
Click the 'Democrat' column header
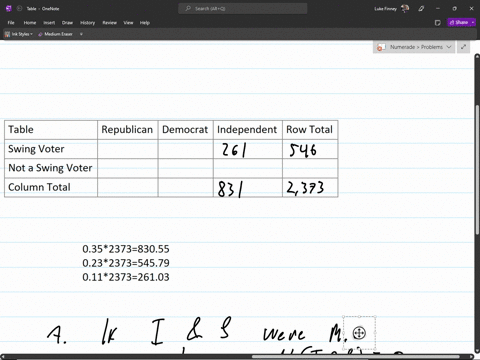point(185,130)
